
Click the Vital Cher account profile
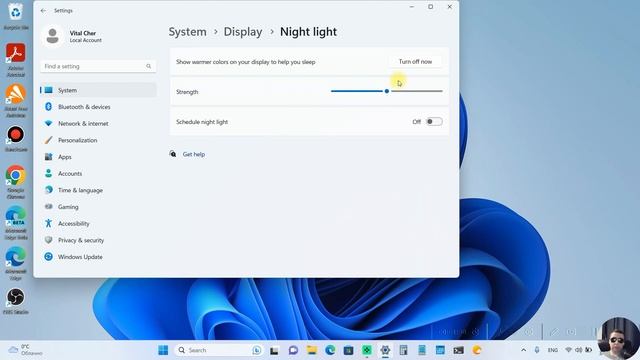click(73, 36)
